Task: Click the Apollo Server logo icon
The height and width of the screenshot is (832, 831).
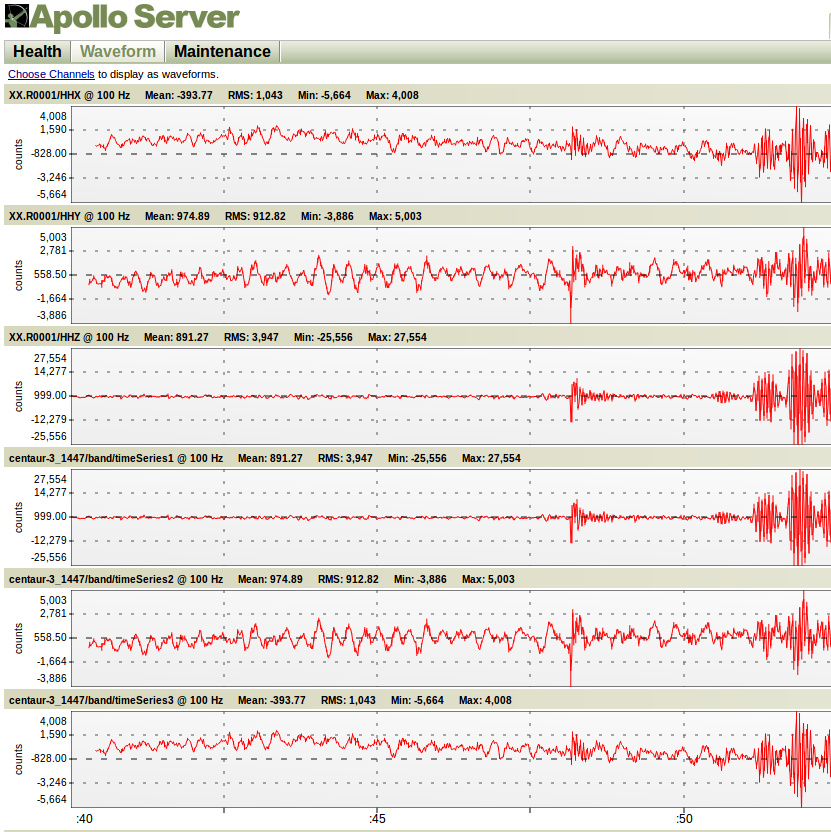Action: [x=16, y=18]
